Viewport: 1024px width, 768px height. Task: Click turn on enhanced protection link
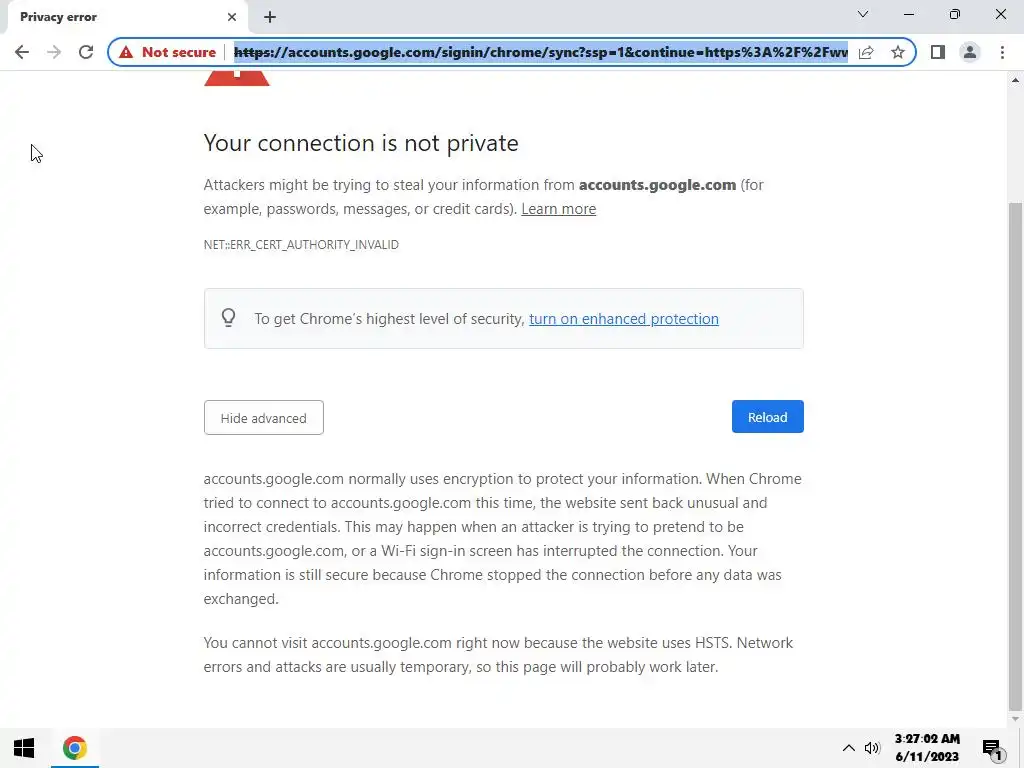pos(623,319)
